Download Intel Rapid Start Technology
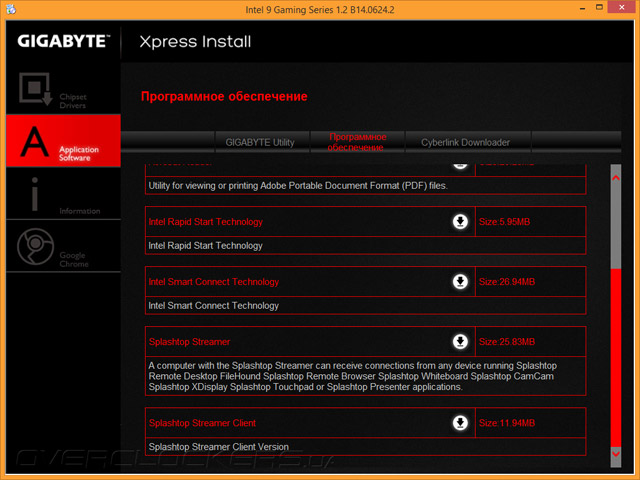This screenshot has width=640, height=480. click(460, 222)
